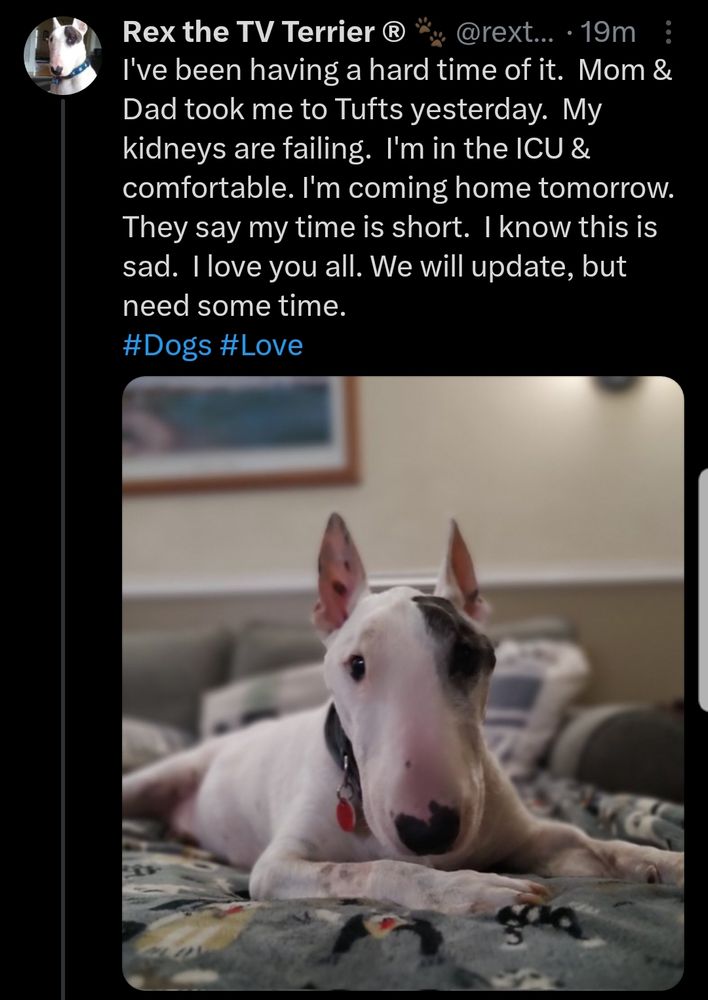The image size is (708, 1000).
Task: Click the framed painting in photo background
Action: [240, 432]
